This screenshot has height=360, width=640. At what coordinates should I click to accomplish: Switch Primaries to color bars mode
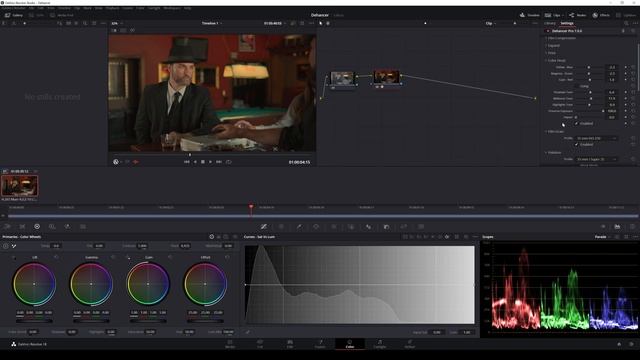coord(219,237)
